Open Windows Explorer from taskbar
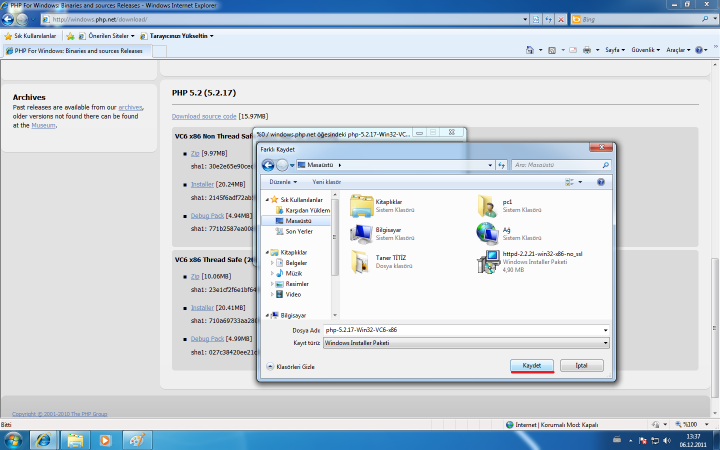Image resolution: width=720 pixels, height=450 pixels. pyautogui.click(x=75, y=440)
